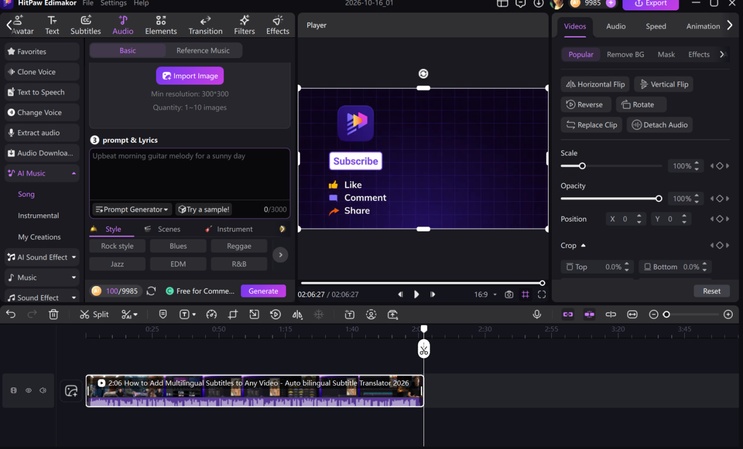Open the Prompt Generator dropdown
743x449 pixels.
click(x=132, y=209)
